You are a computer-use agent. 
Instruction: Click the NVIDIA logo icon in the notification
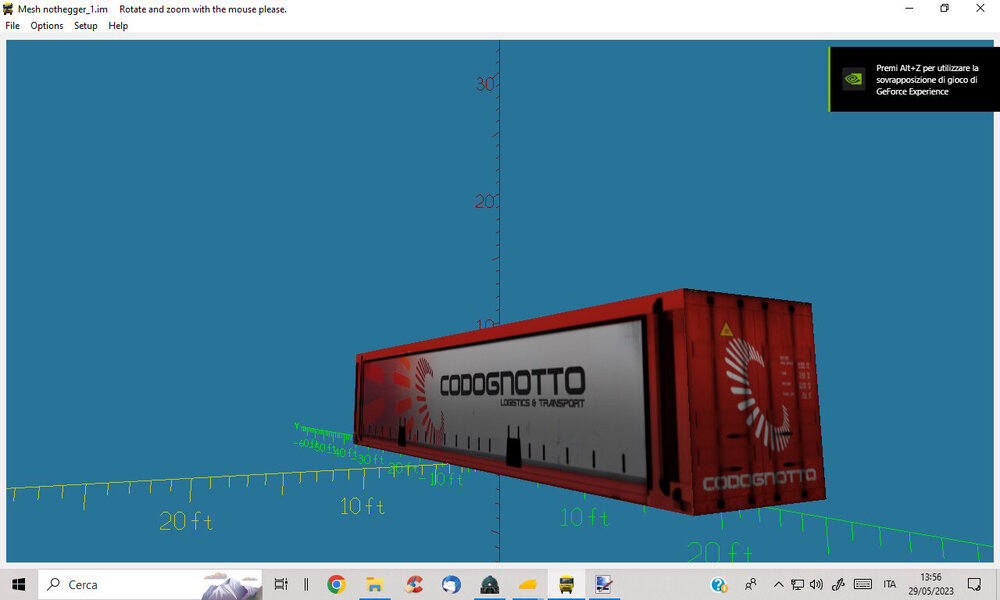point(853,79)
